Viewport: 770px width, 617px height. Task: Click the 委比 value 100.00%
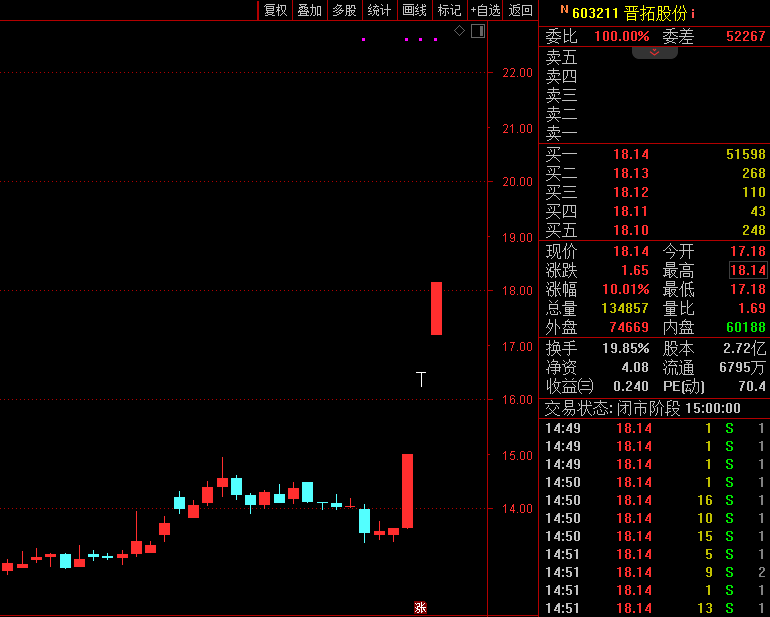[x=622, y=36]
